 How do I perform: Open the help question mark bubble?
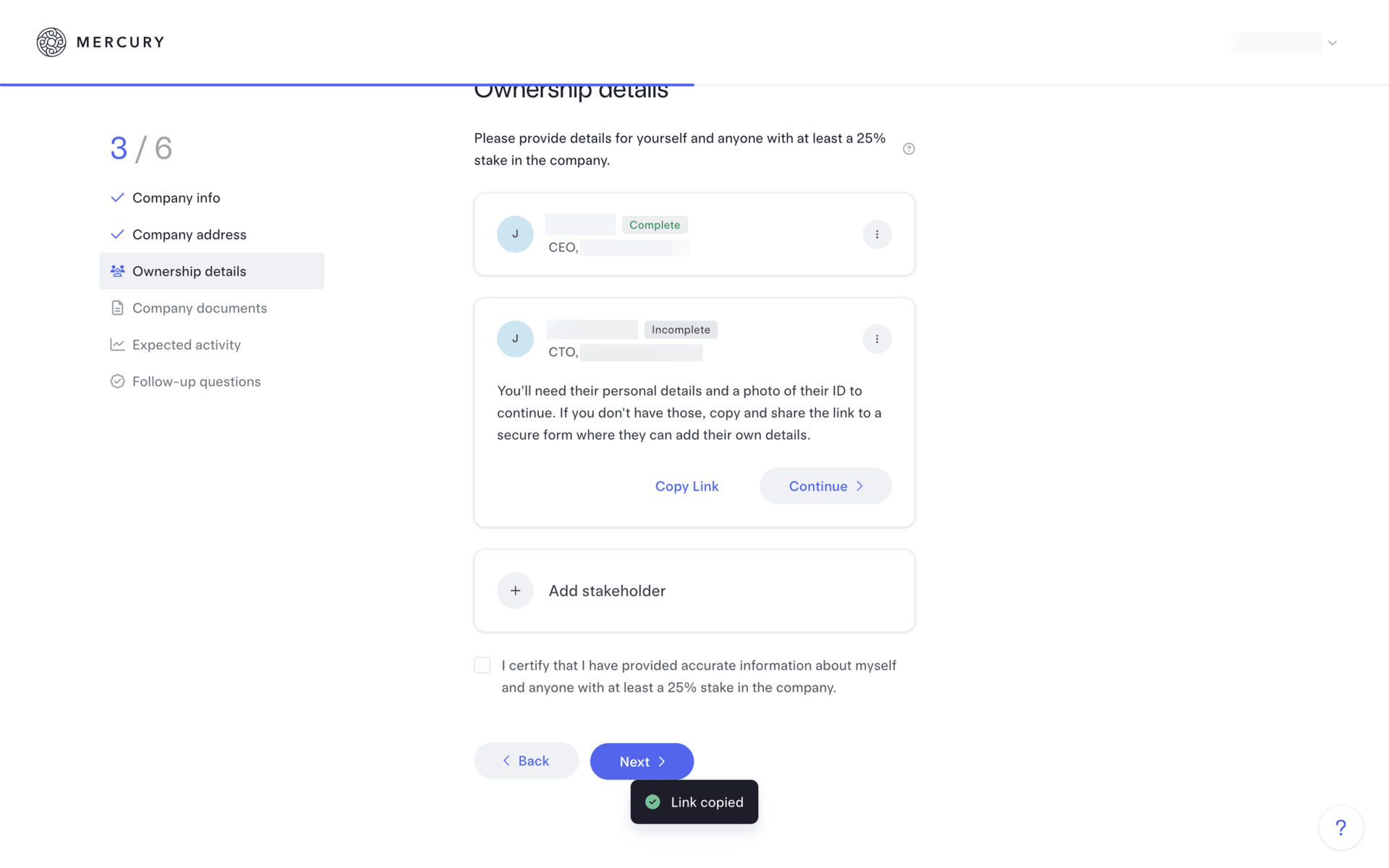pyautogui.click(x=1341, y=827)
